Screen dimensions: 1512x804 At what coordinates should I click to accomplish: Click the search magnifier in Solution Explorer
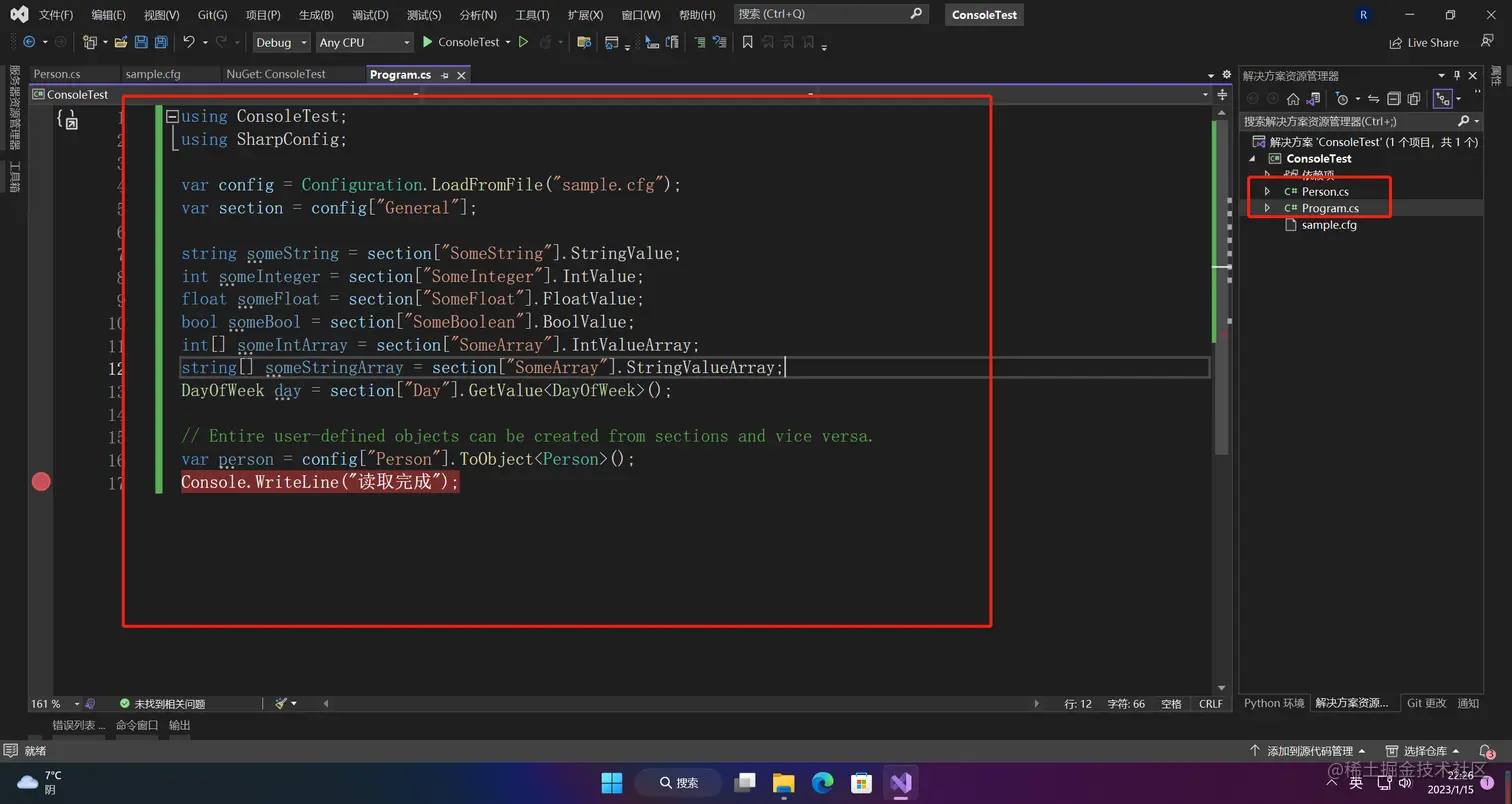click(1463, 121)
